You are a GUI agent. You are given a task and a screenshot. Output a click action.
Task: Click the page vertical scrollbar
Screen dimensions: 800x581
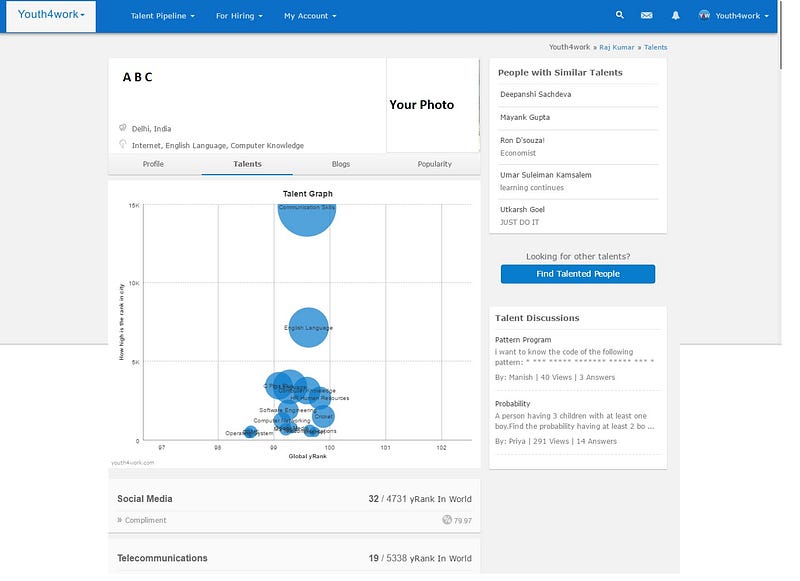pyautogui.click(x=781, y=35)
